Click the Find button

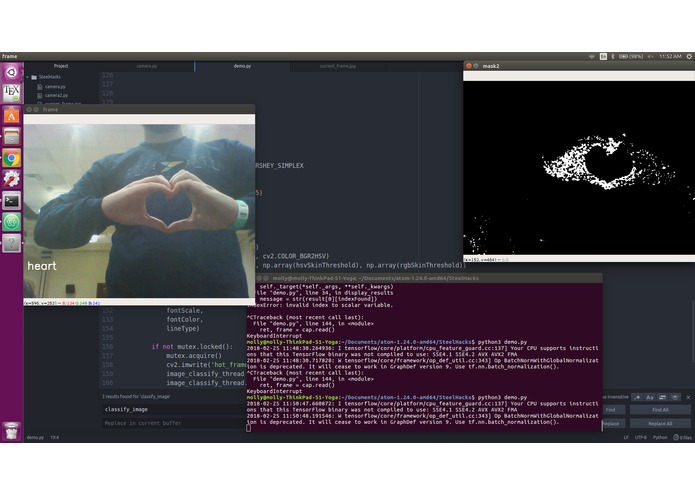coord(613,410)
